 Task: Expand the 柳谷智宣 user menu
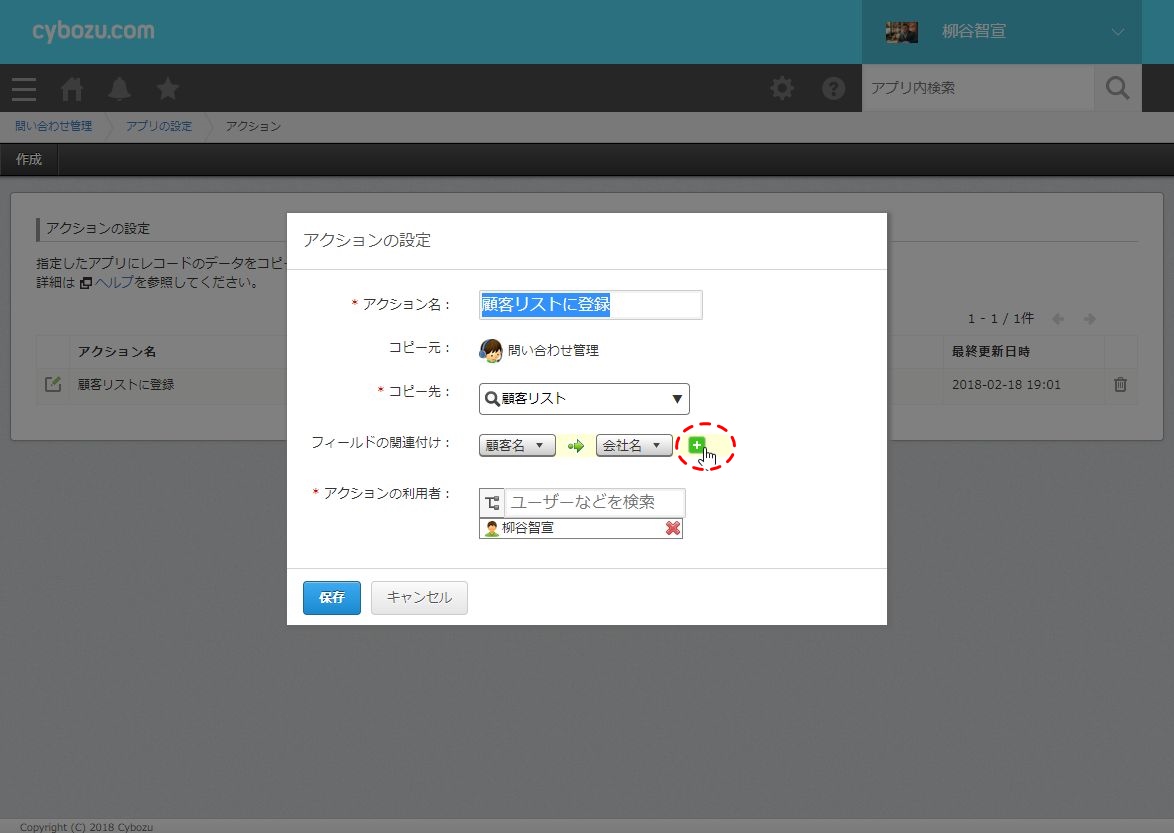[1117, 32]
